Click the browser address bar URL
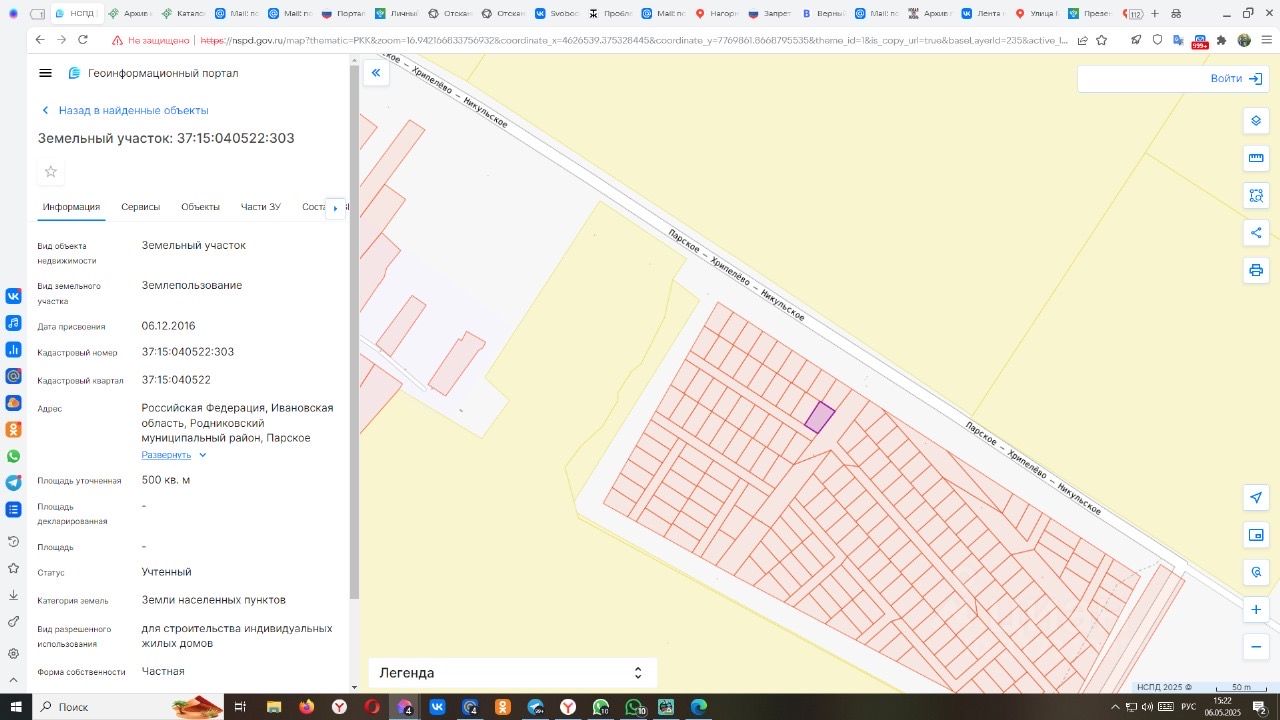Image resolution: width=1280 pixels, height=720 pixels. coord(633,40)
